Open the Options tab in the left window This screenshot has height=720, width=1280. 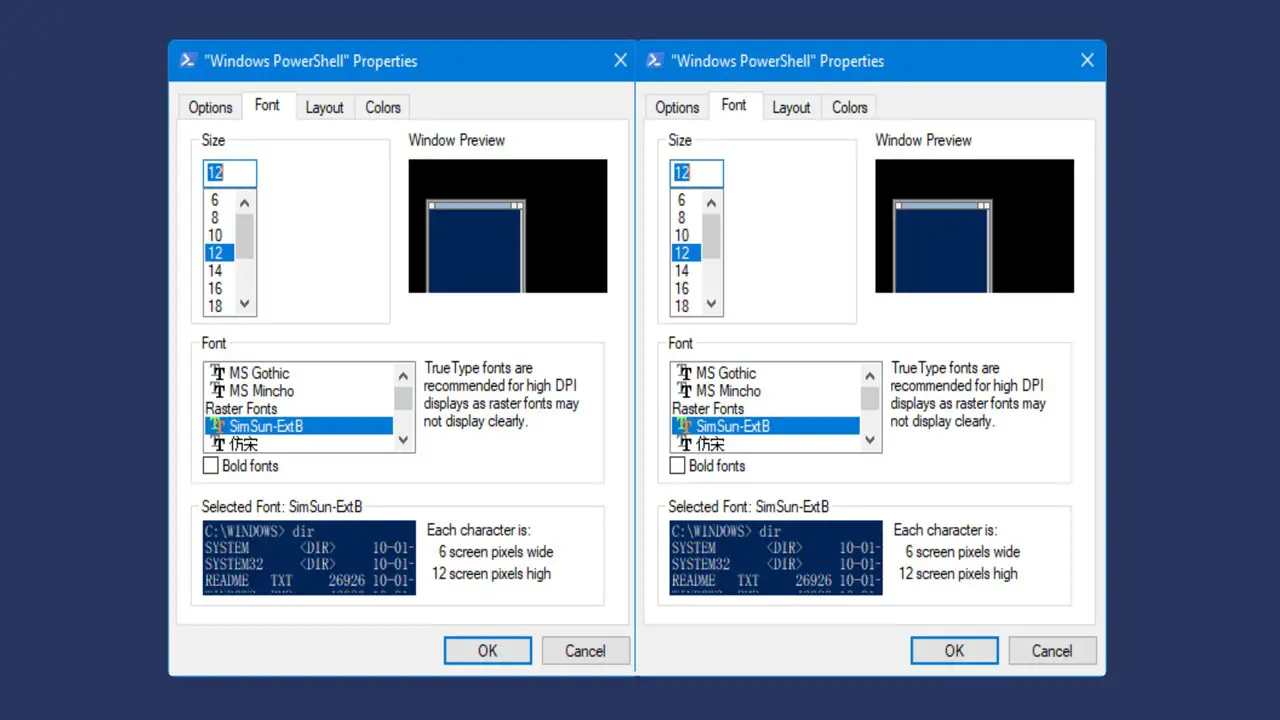210,107
